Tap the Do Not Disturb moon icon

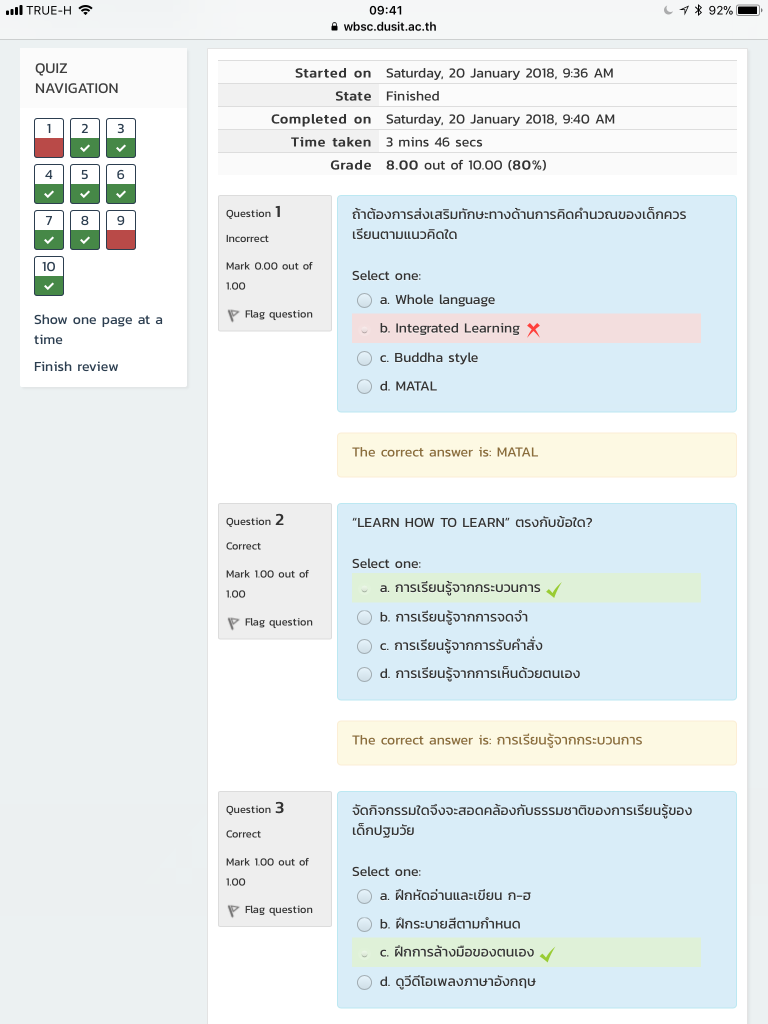pyautogui.click(x=667, y=10)
